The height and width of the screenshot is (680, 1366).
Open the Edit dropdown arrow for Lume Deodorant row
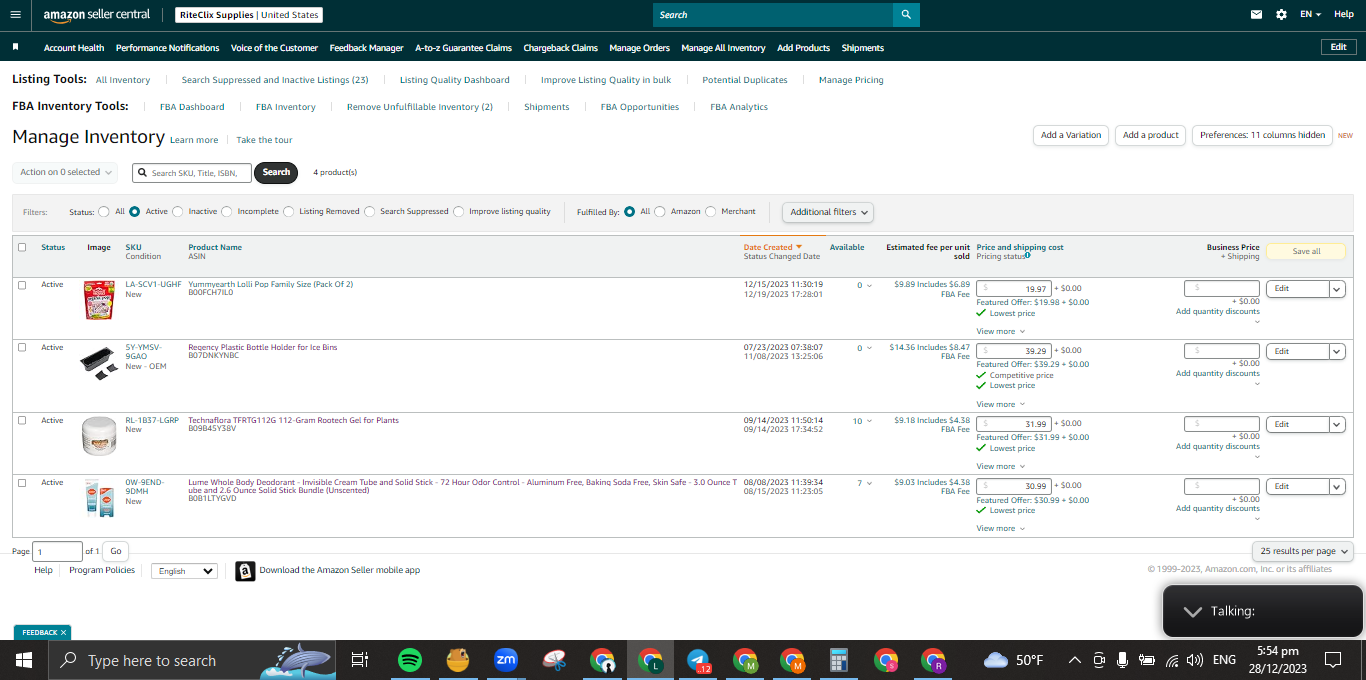point(1337,487)
